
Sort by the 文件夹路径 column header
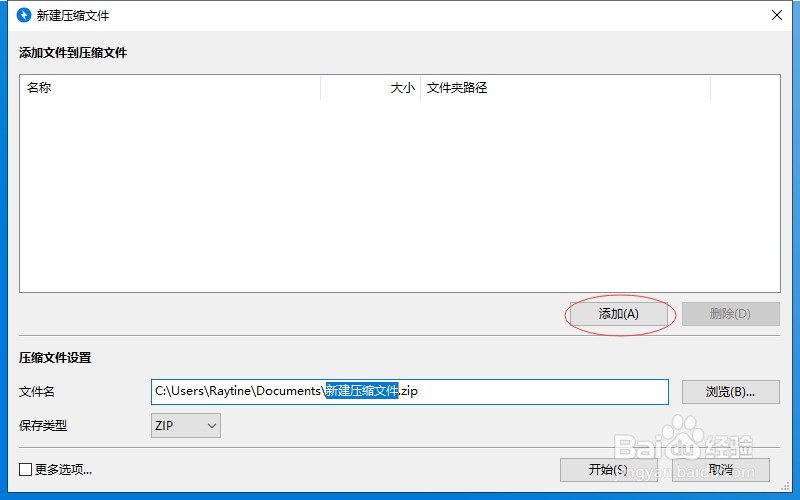click(565, 88)
